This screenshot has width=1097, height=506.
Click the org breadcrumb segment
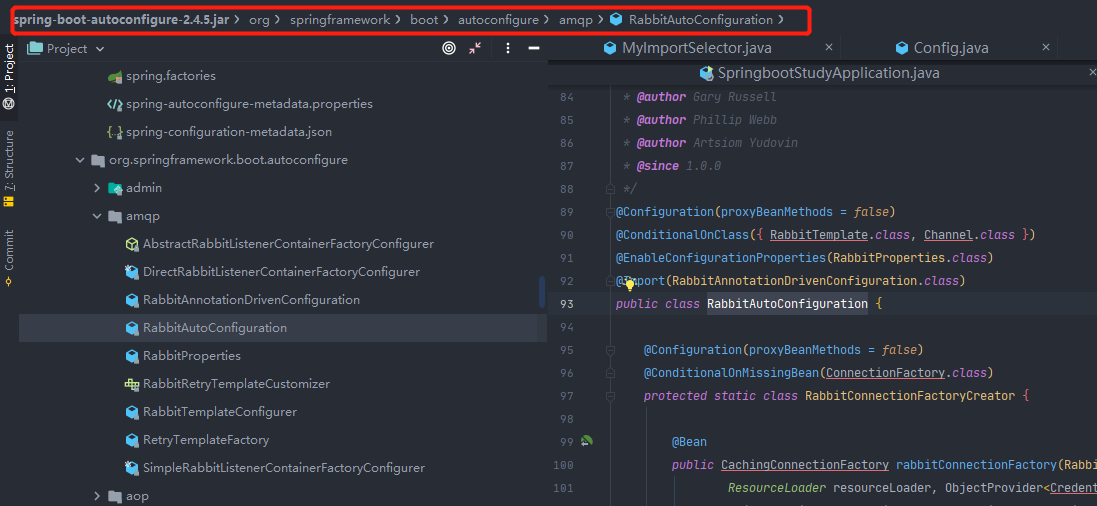259,20
